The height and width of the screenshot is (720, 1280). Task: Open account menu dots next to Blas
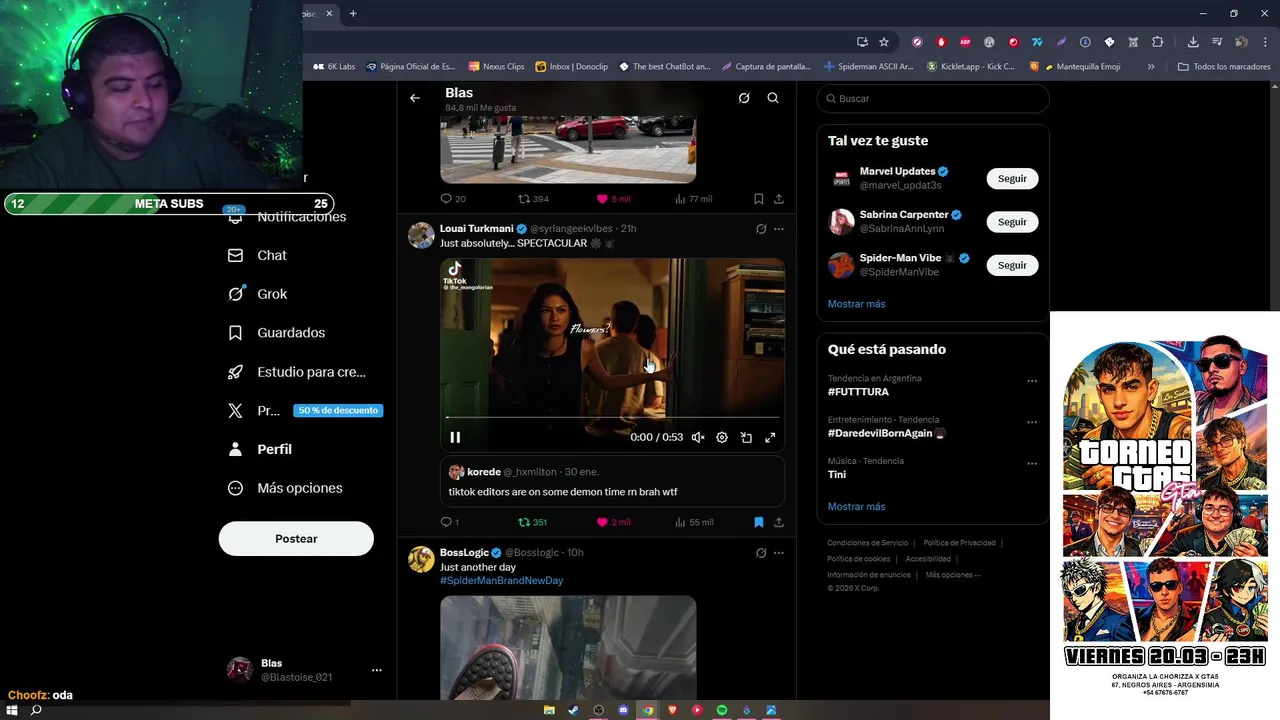(377, 670)
